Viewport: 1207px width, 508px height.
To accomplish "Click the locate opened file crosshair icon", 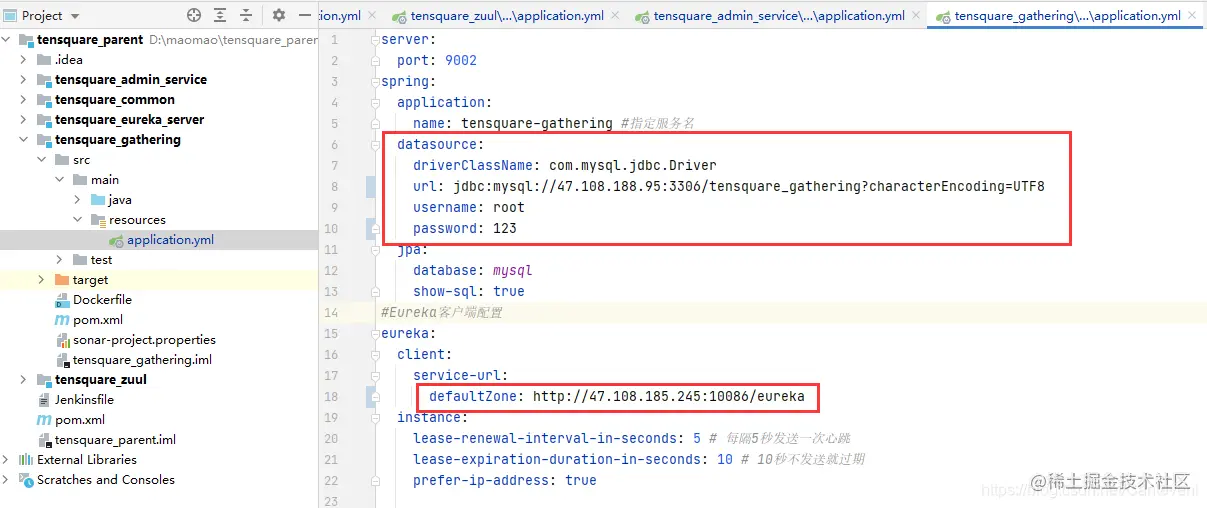I will tap(194, 16).
